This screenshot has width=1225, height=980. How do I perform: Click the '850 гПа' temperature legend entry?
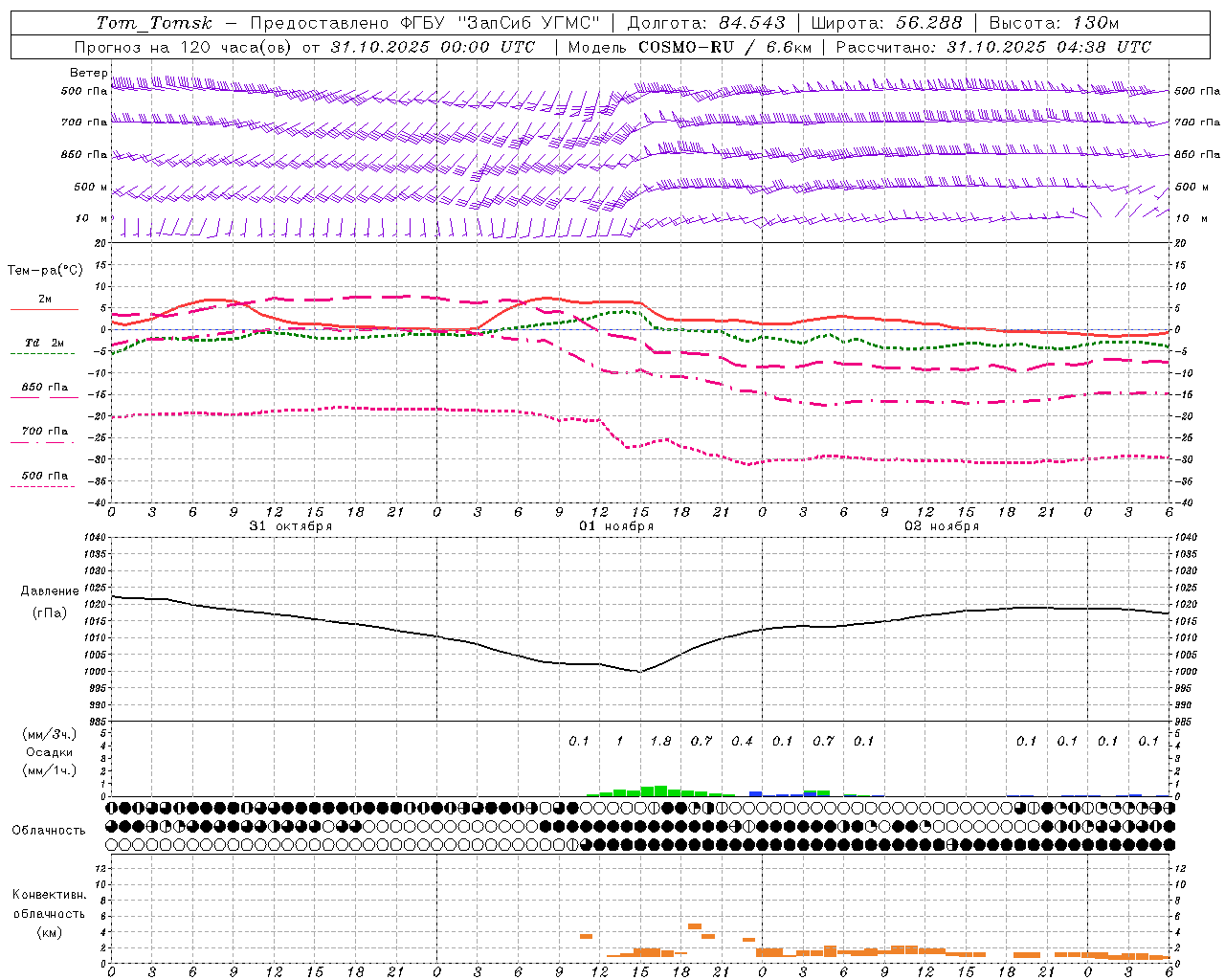pos(45,388)
